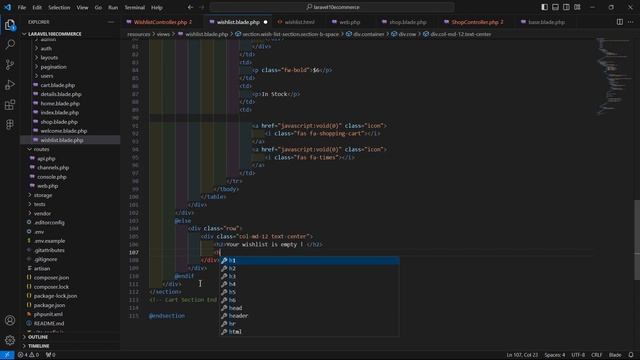640x360 pixels.
Task: Select h1 autocomplete suggestion
Action: click(309, 260)
